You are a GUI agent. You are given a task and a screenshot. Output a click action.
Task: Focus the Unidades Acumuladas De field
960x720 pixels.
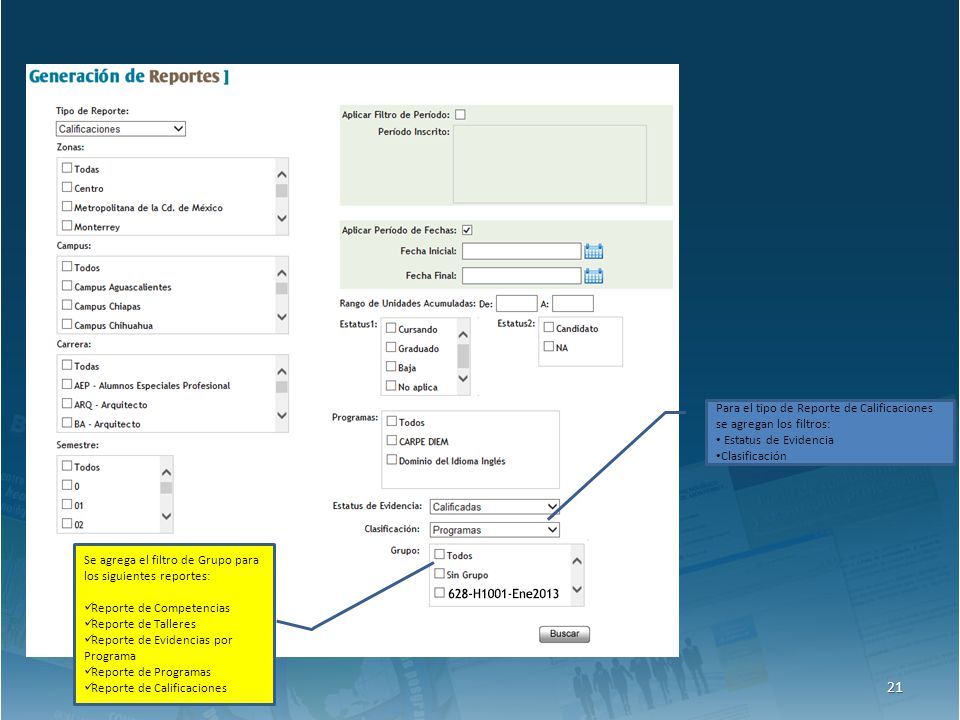pyautogui.click(x=516, y=303)
